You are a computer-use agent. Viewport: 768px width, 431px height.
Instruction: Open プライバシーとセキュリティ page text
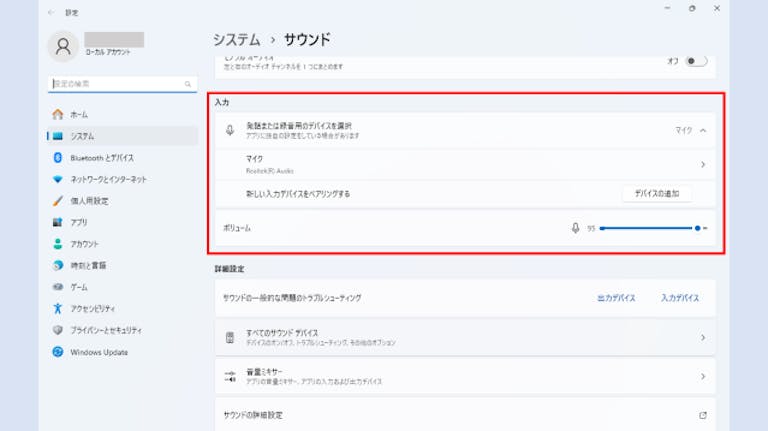[106, 330]
